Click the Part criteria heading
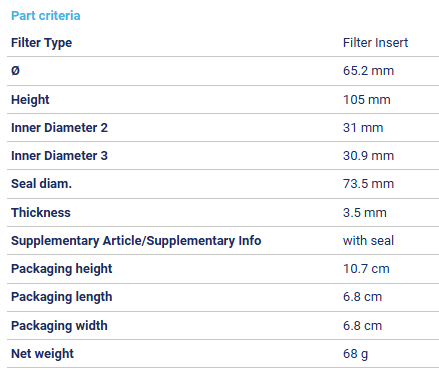This screenshot has width=439, height=380. point(46,16)
